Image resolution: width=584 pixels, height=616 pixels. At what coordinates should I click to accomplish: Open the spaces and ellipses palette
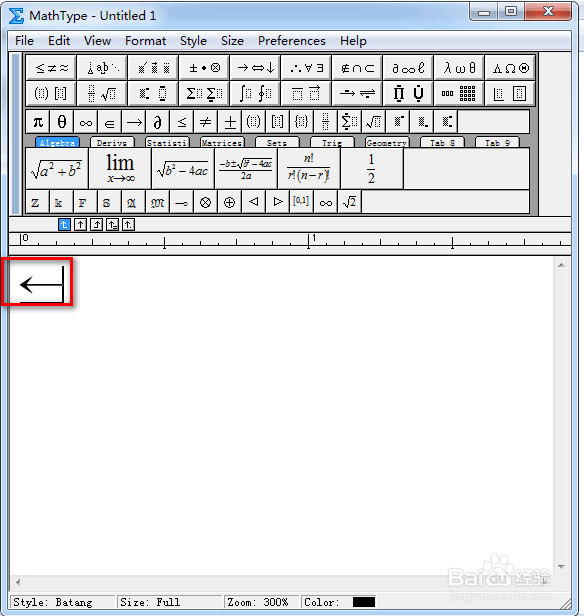pos(103,68)
